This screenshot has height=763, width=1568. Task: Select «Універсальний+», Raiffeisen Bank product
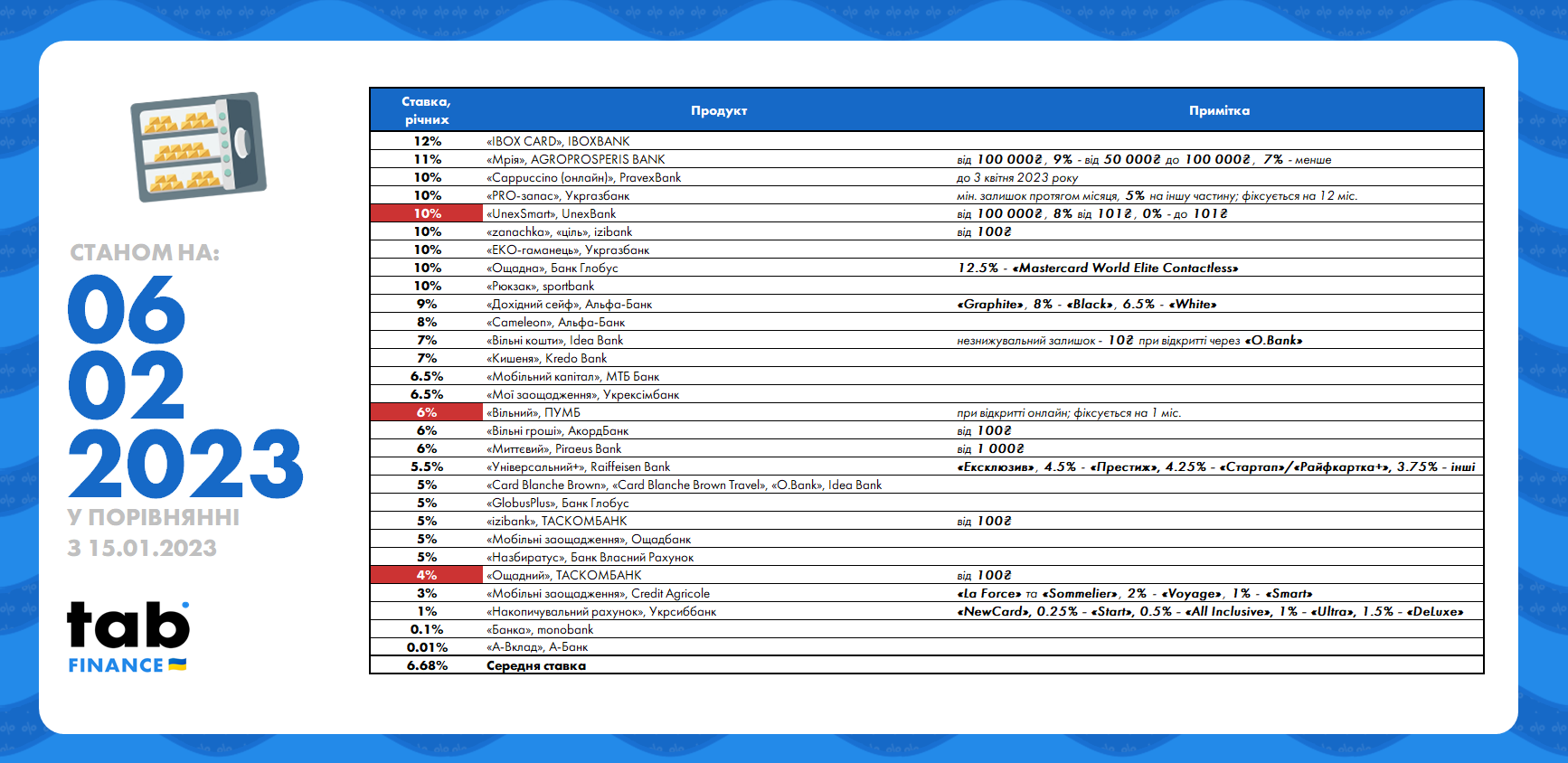579,466
